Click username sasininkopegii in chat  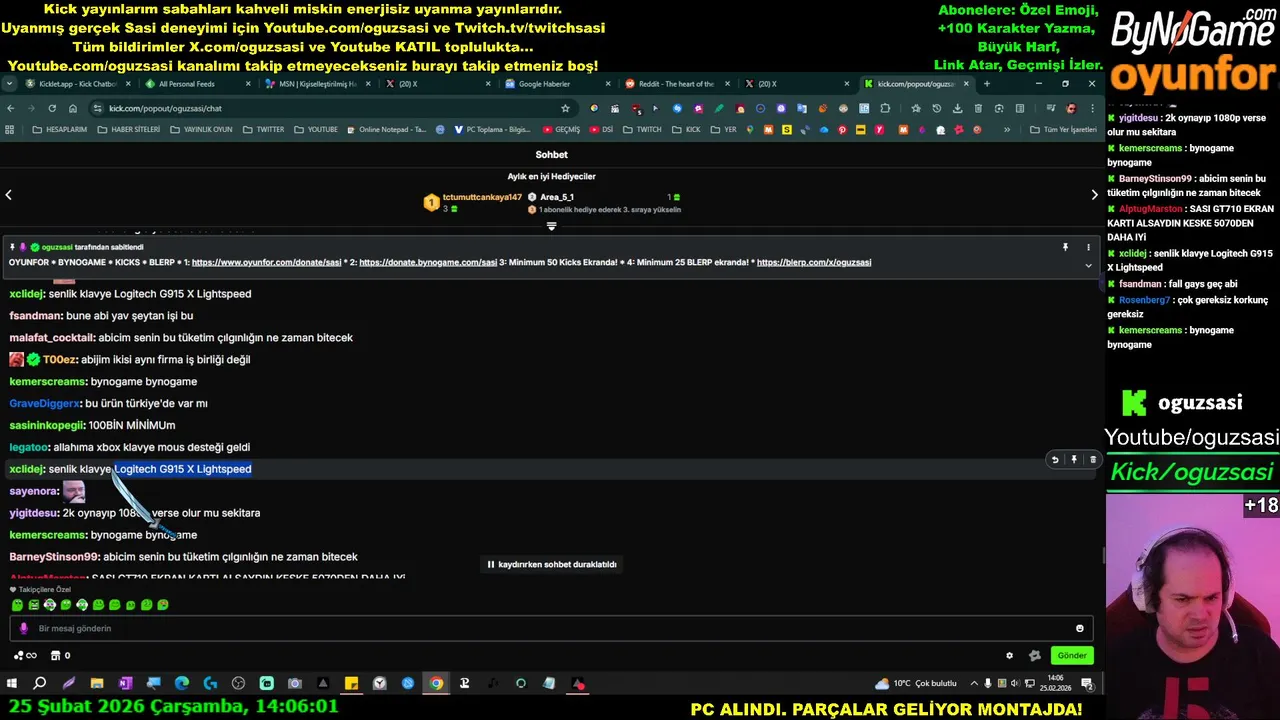pos(47,425)
